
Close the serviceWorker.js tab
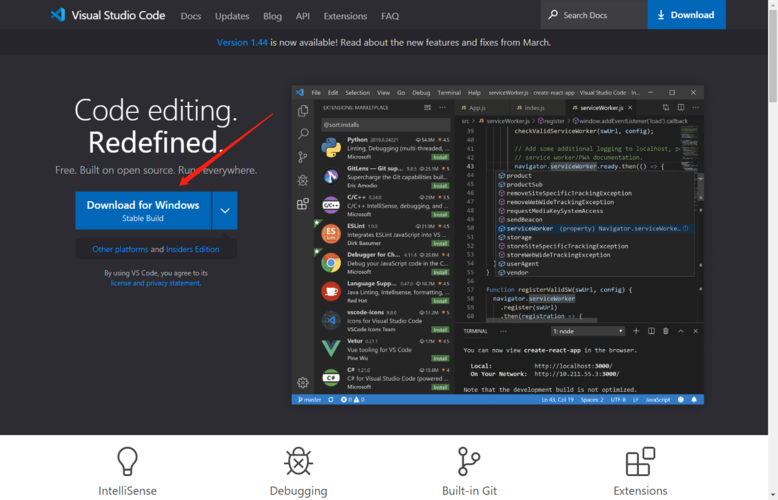(x=630, y=108)
